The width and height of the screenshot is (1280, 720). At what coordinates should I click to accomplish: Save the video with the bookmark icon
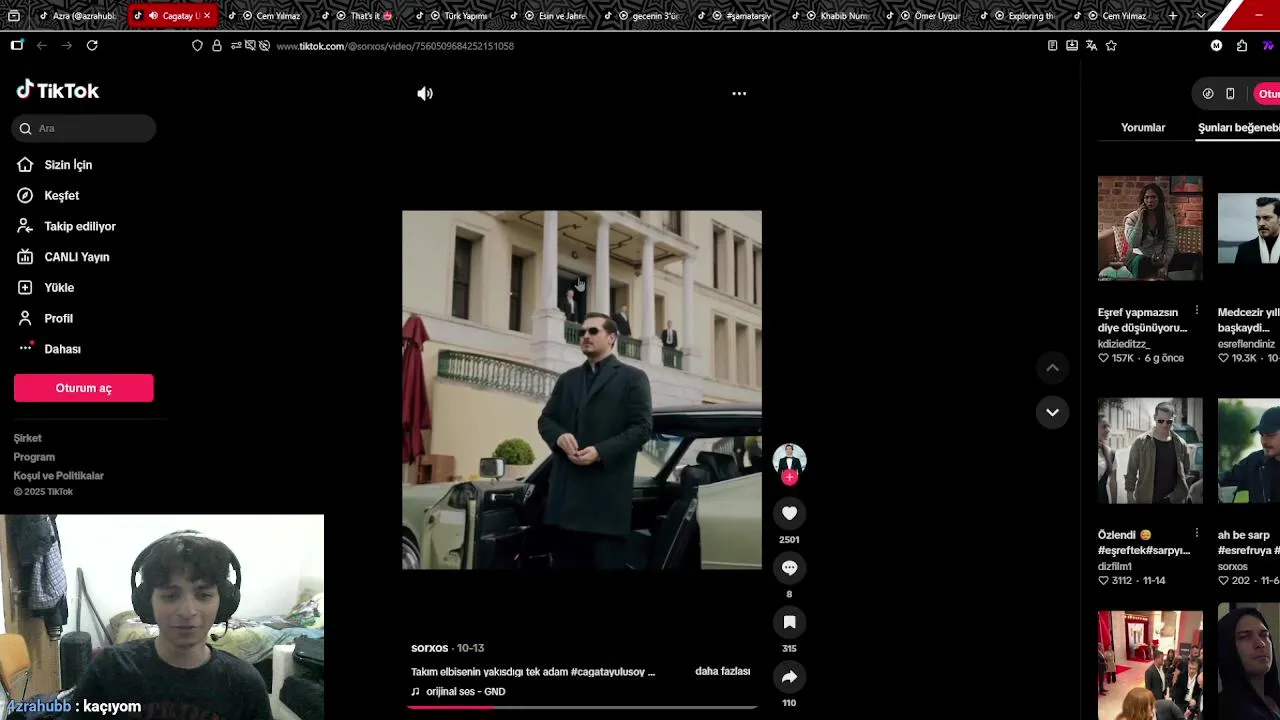tap(789, 622)
